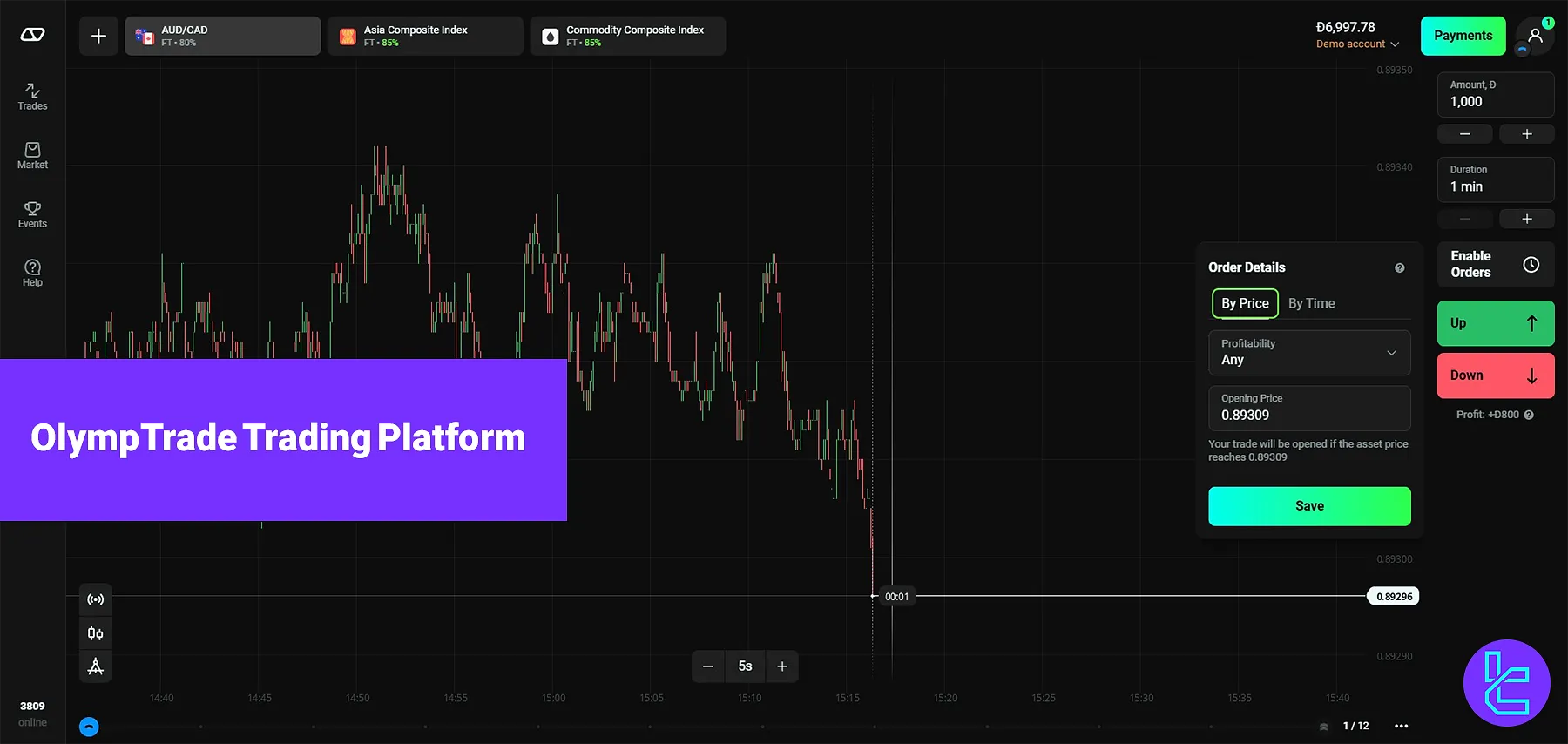
Task: Click the Olymp Trade logo icon
Action: pyautogui.click(x=32, y=35)
